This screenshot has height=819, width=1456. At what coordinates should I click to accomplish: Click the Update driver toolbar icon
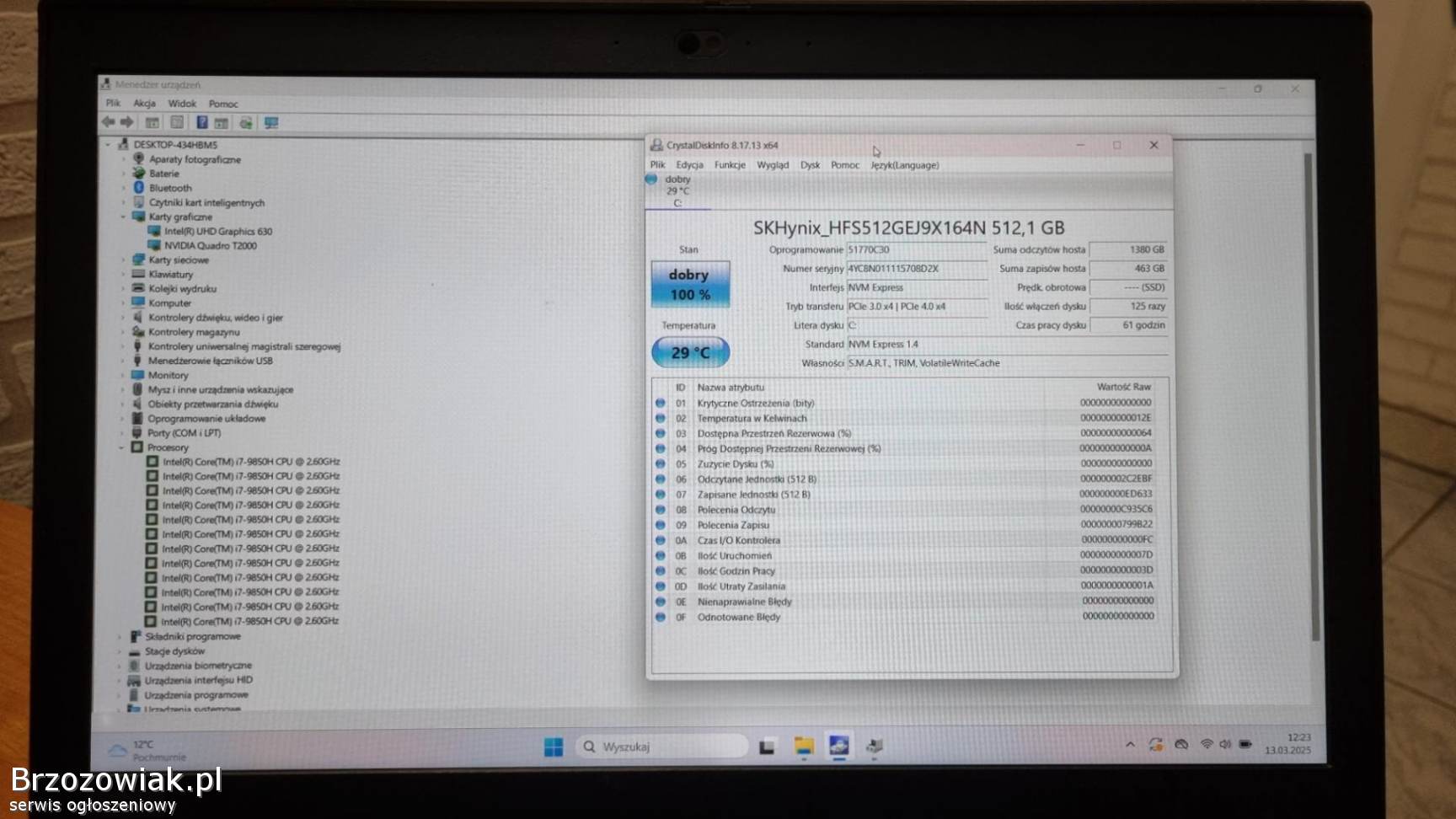(x=245, y=123)
